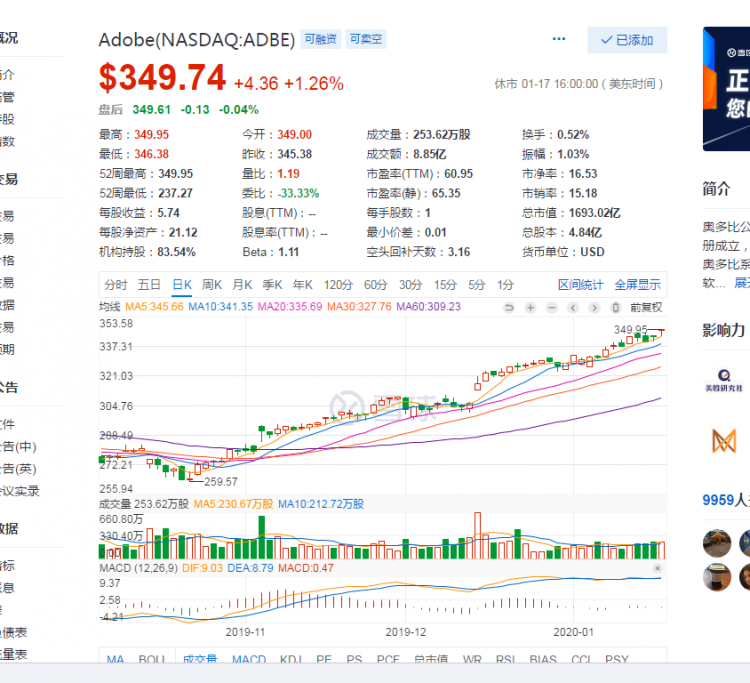Click MA60:309.23 moving average label

[x=429, y=307]
